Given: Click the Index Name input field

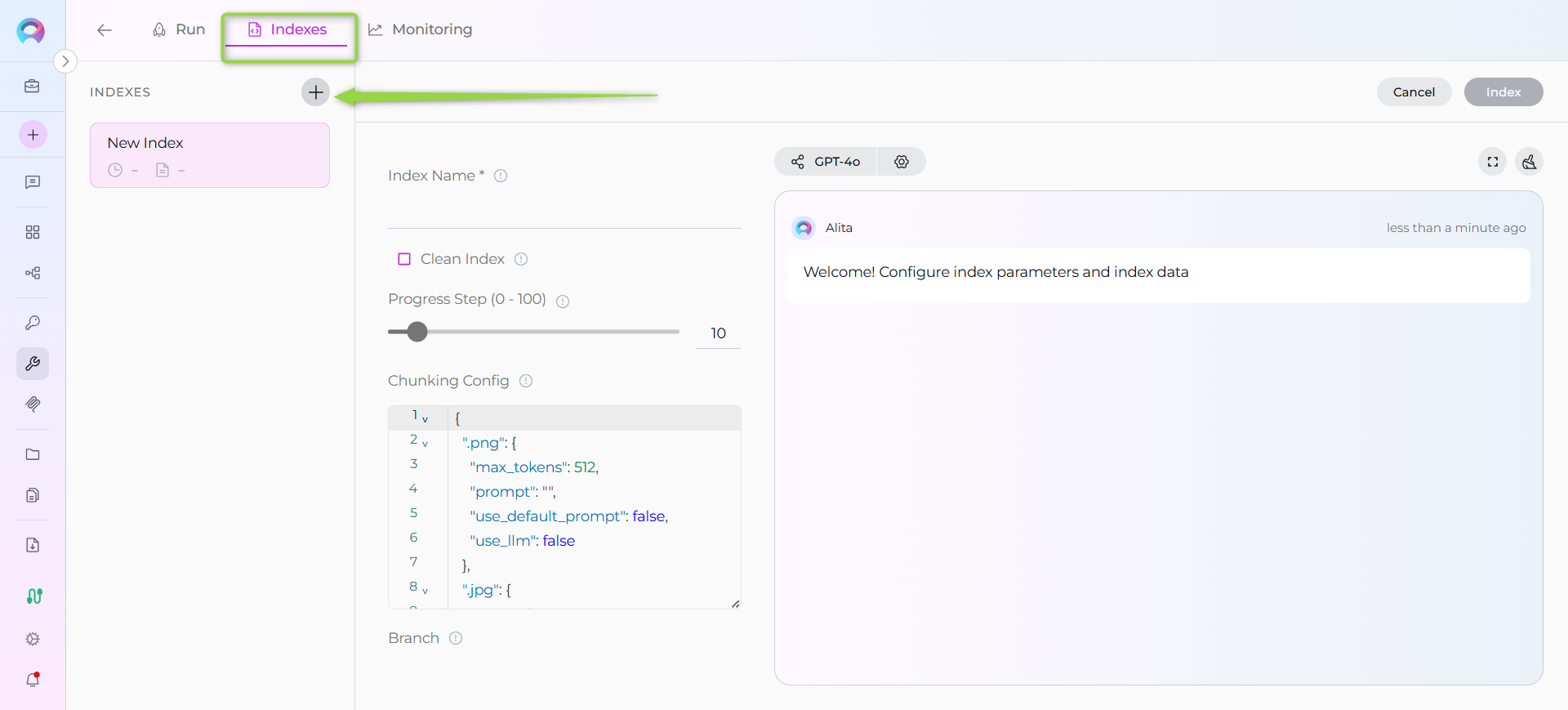Looking at the screenshot, I should click(x=563, y=212).
